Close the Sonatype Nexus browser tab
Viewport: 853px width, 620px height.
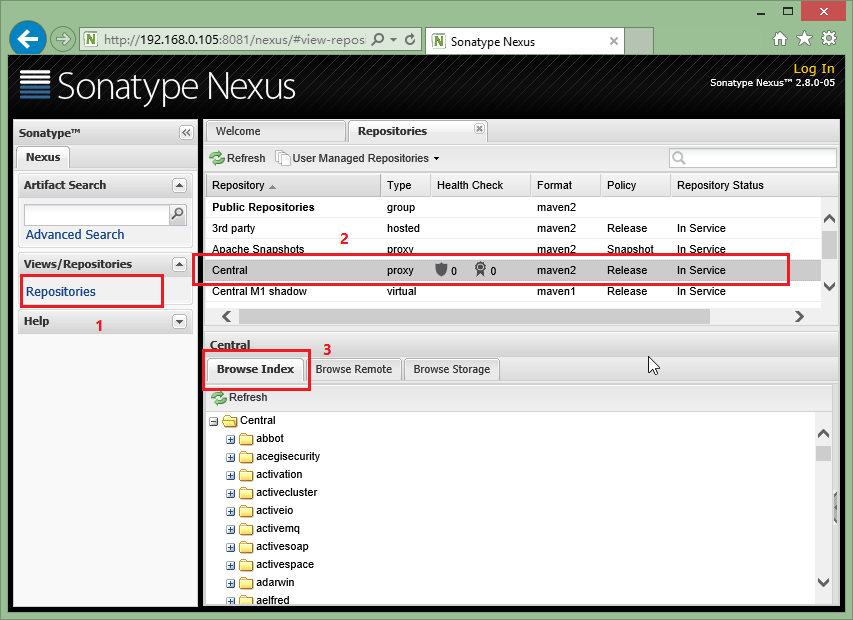614,41
